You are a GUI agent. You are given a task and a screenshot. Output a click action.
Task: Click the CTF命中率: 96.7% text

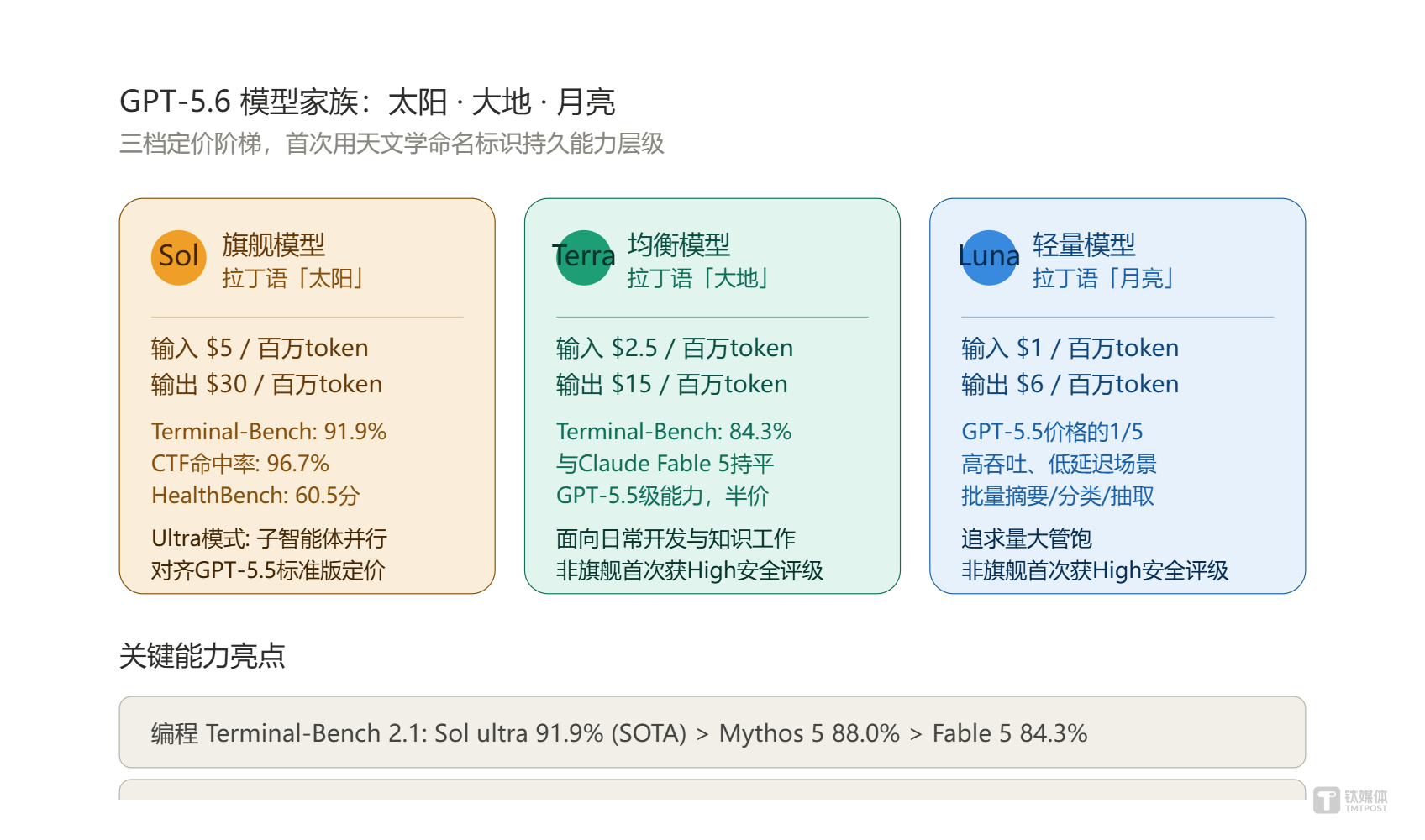[240, 464]
